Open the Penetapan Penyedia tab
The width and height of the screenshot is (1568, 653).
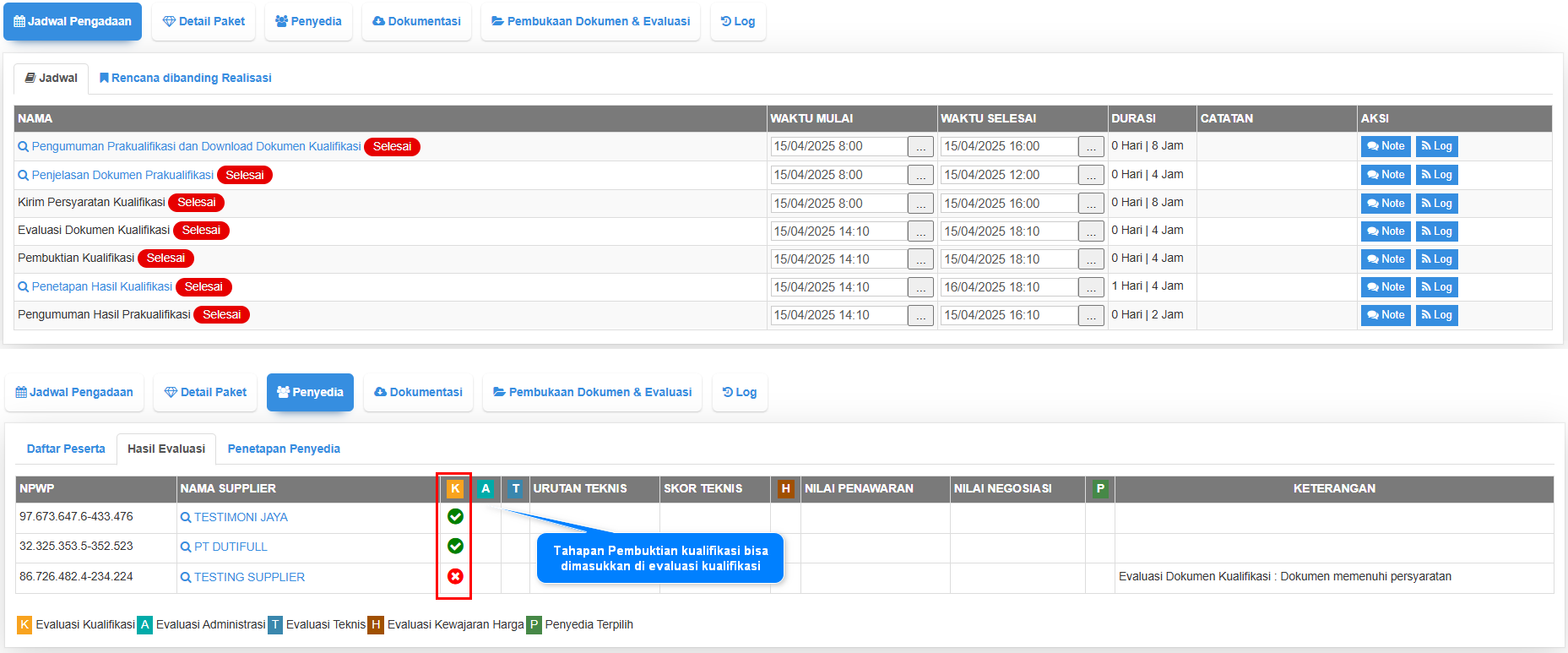[284, 449]
